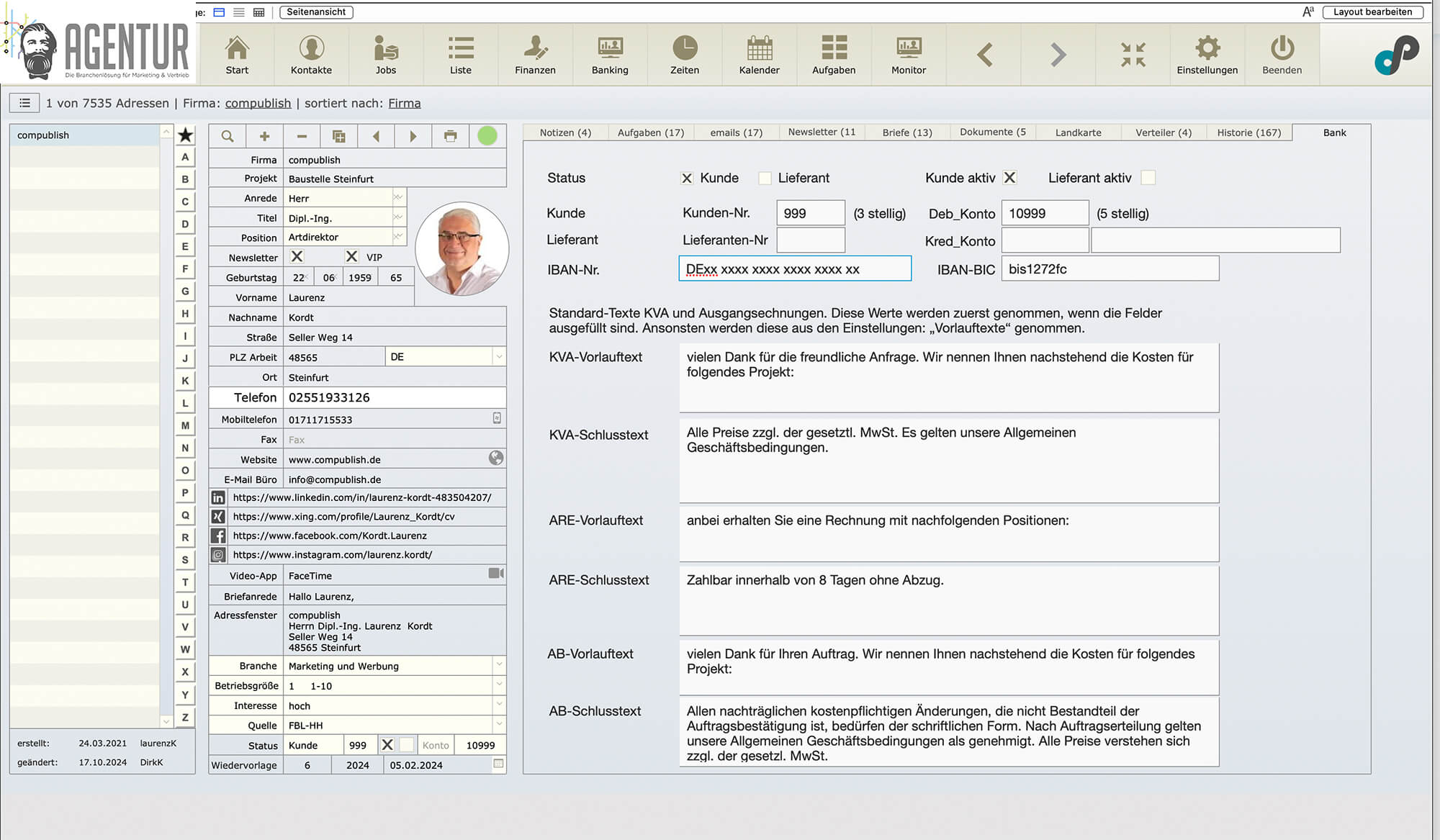Expand the Quelle dropdown
This screenshot has height=840, width=1440.
point(499,724)
